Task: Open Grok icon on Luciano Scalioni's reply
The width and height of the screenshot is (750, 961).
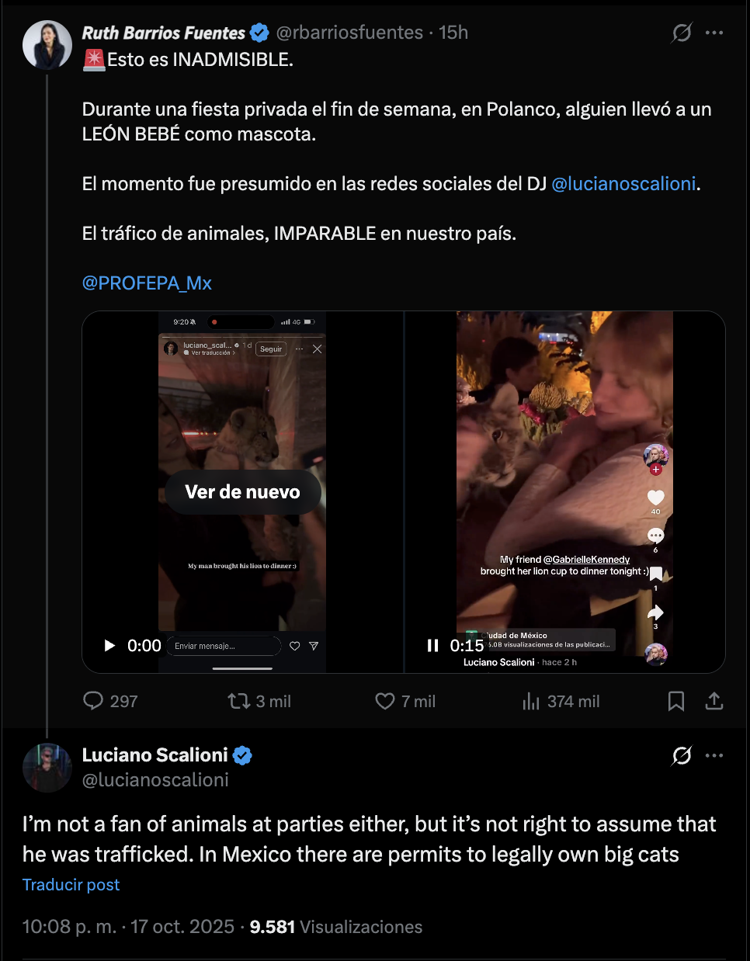Action: (x=681, y=756)
